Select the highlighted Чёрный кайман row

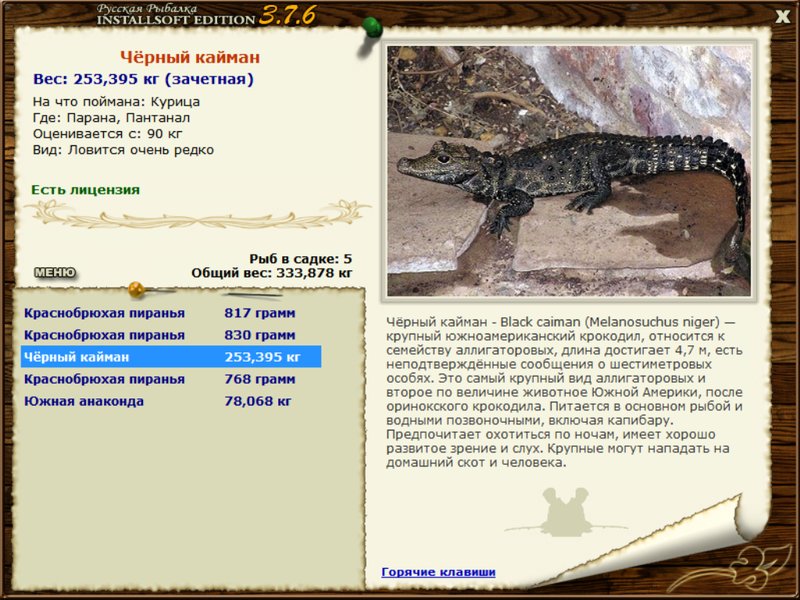tap(171, 357)
